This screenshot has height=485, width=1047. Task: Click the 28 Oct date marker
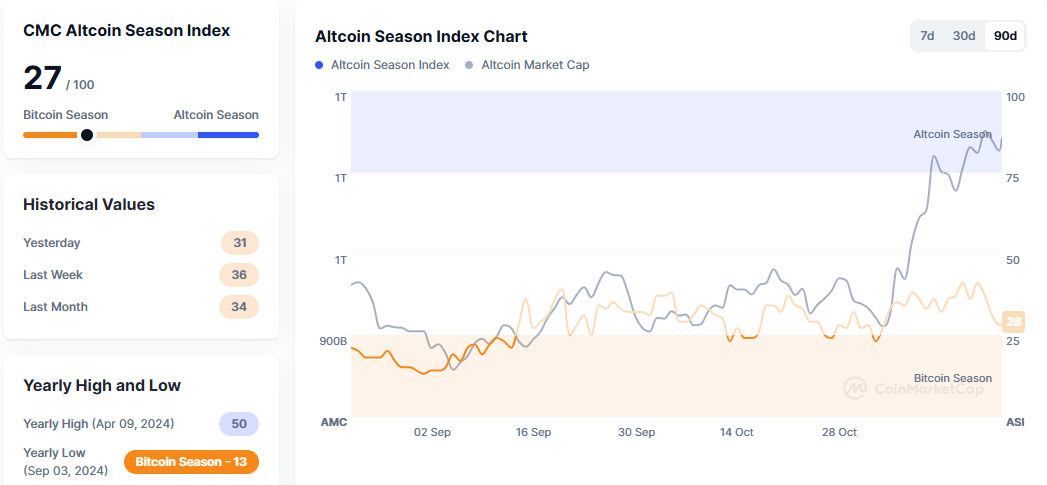839,432
